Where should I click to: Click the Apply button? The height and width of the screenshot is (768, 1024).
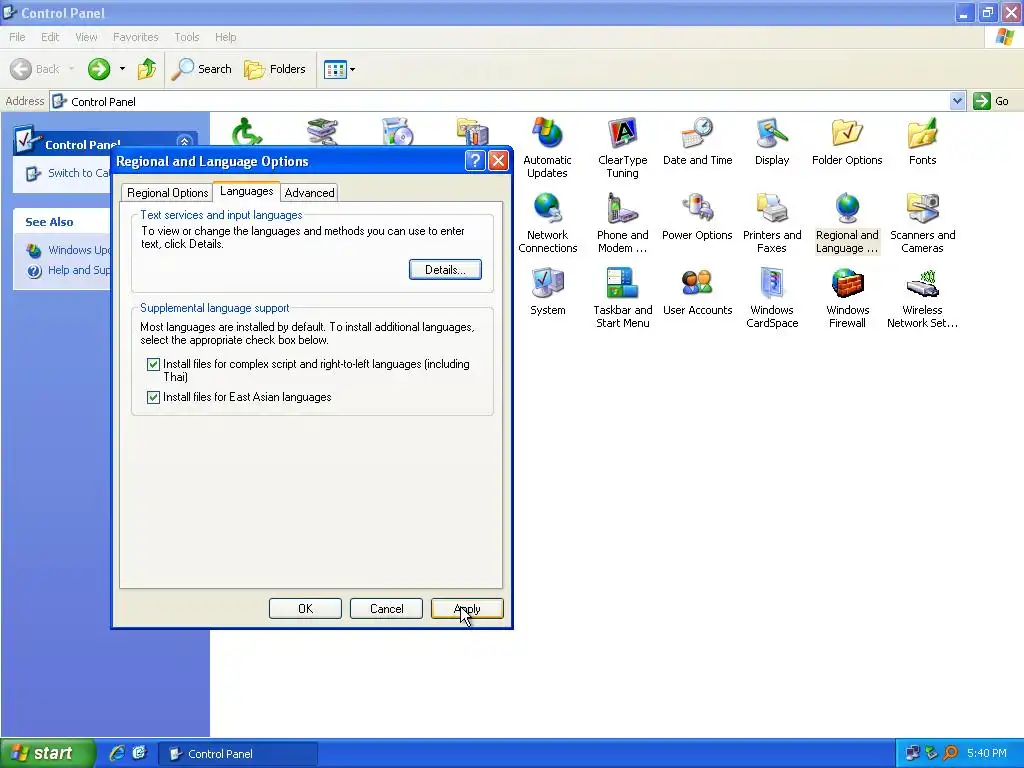pos(467,609)
